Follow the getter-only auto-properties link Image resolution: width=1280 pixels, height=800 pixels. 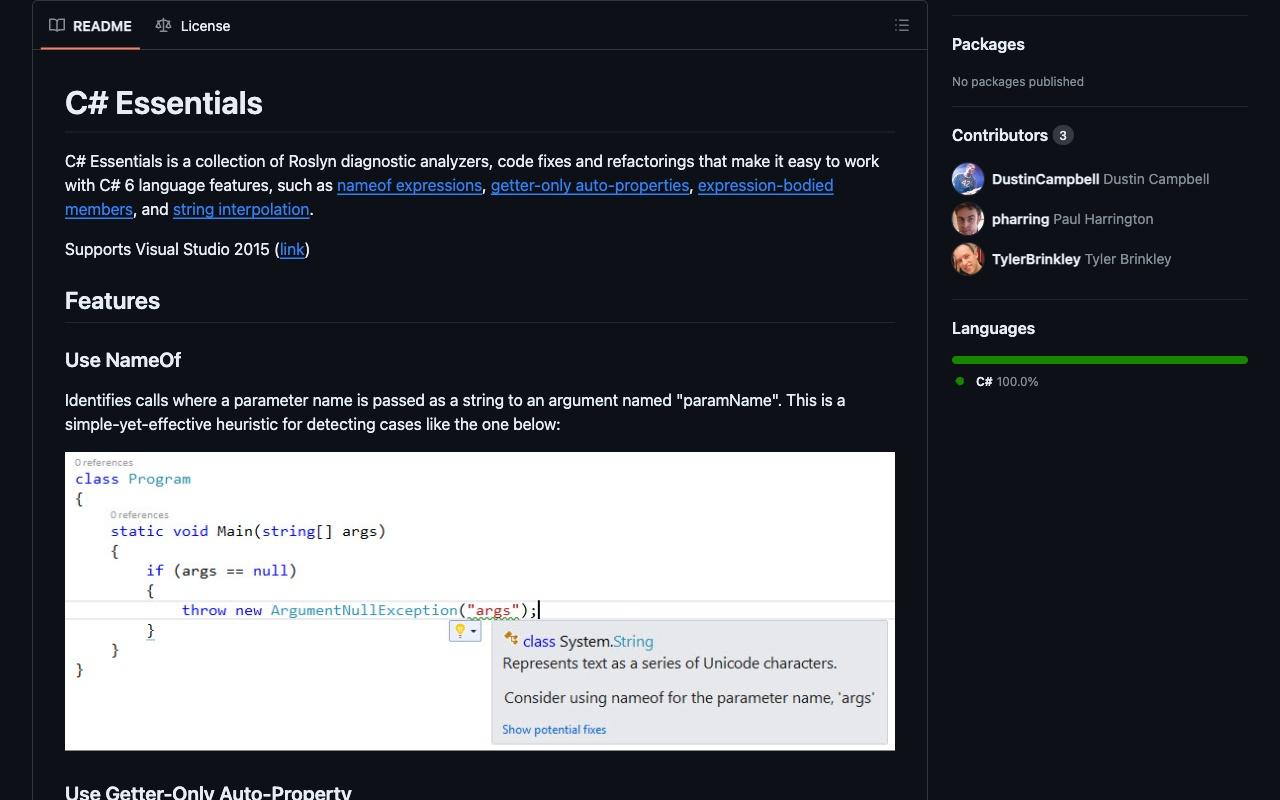590,185
